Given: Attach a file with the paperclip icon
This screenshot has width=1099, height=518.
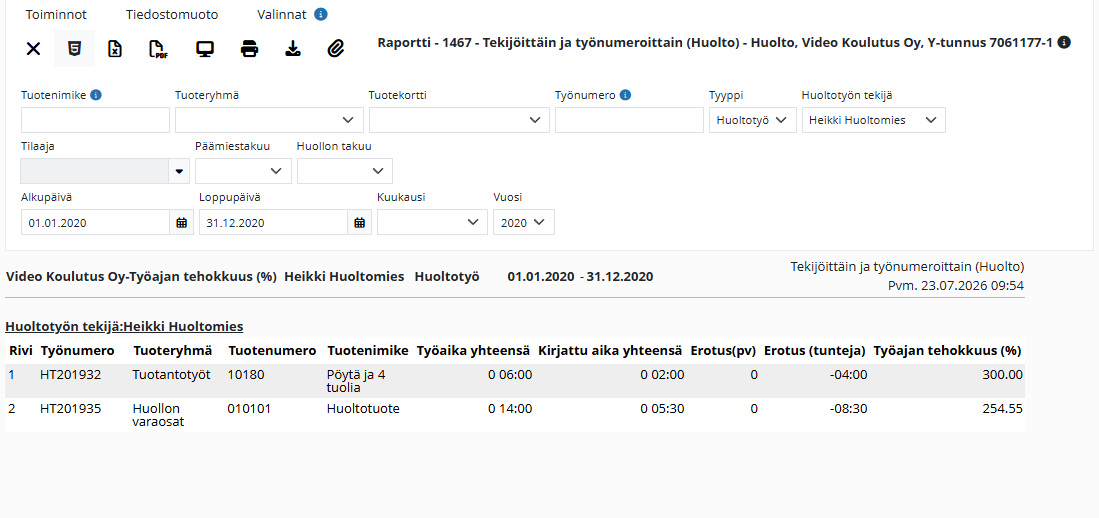Looking at the screenshot, I should [336, 49].
